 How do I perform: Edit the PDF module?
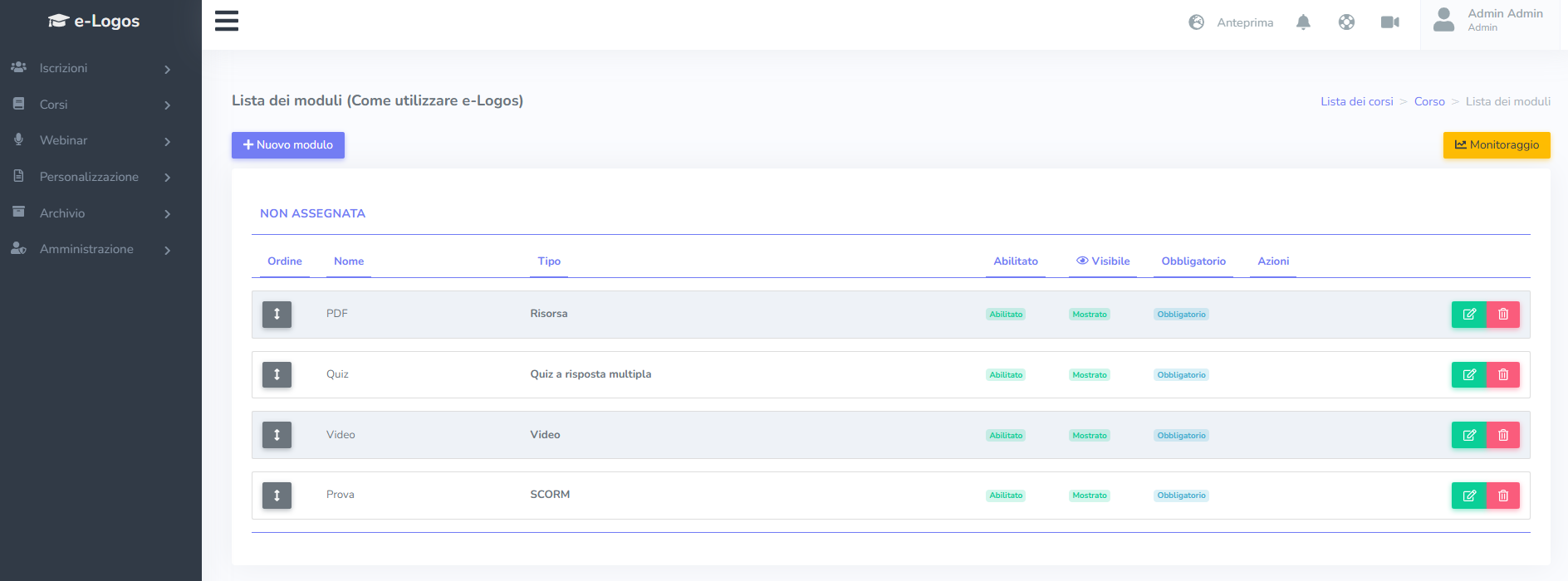point(1468,315)
